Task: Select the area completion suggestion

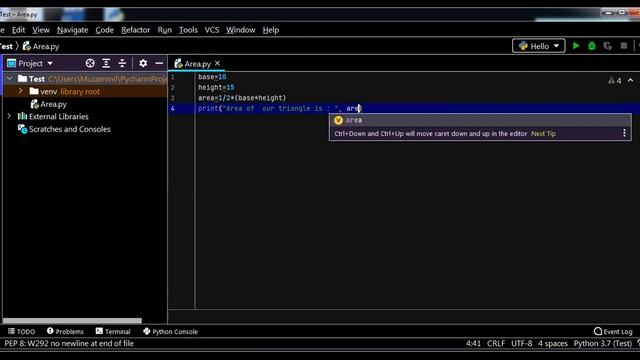Action: (x=480, y=120)
